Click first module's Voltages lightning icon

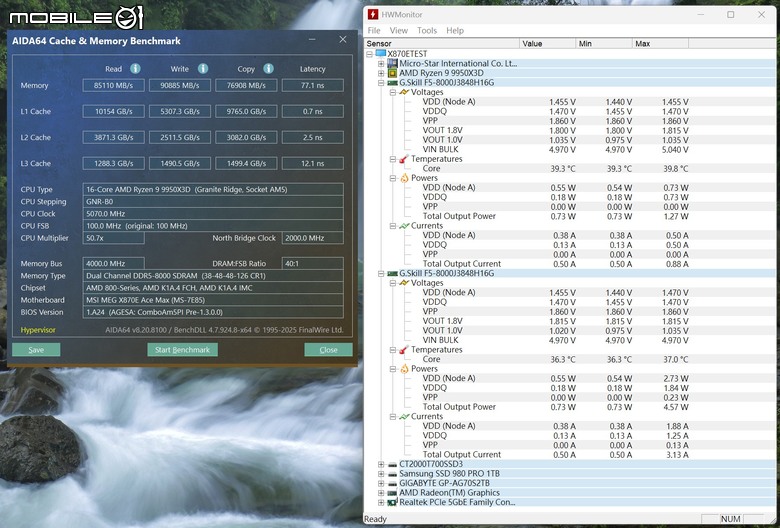coord(403,92)
